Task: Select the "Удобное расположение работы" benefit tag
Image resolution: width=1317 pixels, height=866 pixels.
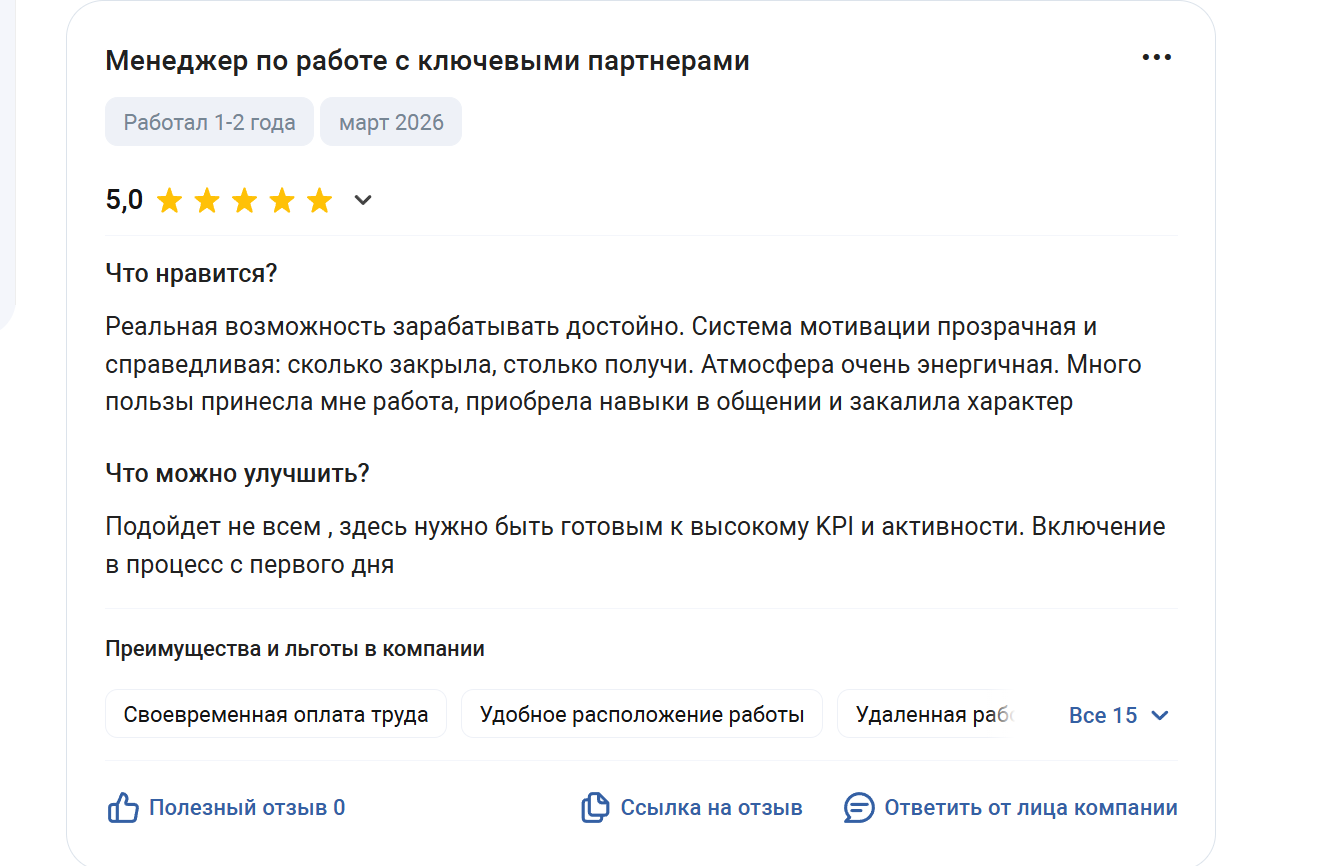Action: click(641, 715)
